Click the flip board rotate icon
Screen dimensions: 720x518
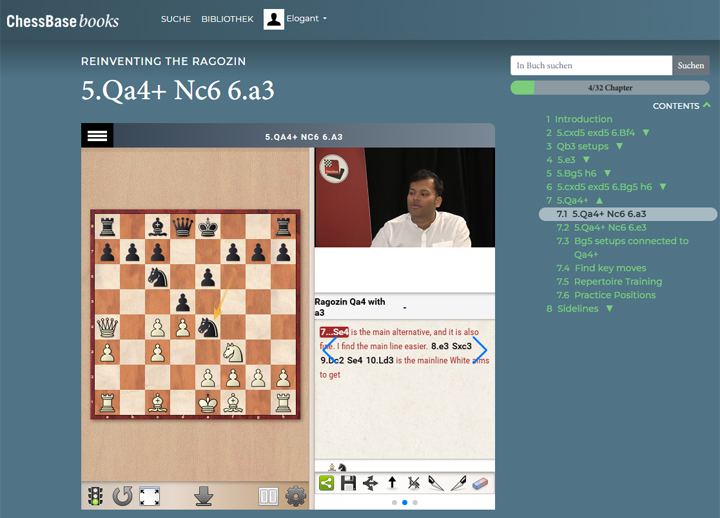tap(122, 496)
